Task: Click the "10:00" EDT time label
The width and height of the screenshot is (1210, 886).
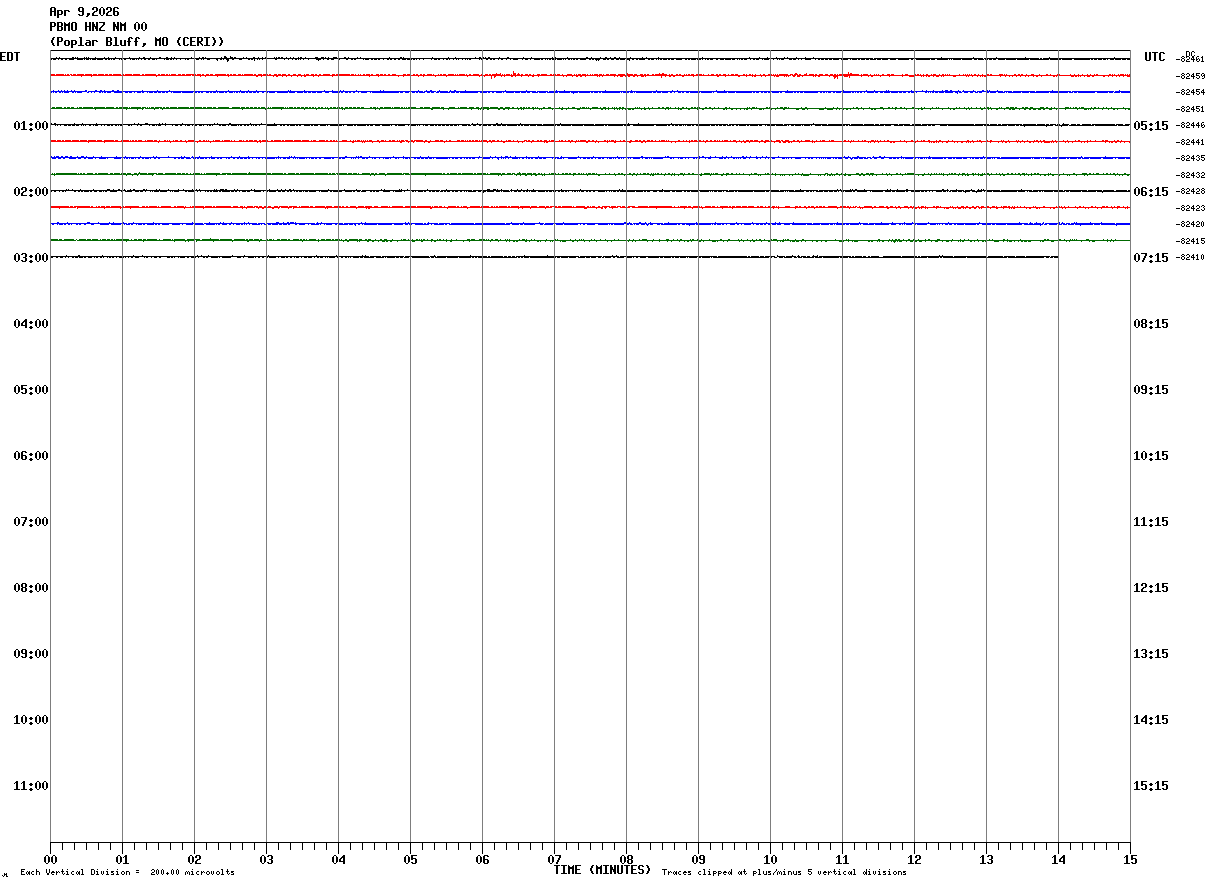Action: click(31, 720)
